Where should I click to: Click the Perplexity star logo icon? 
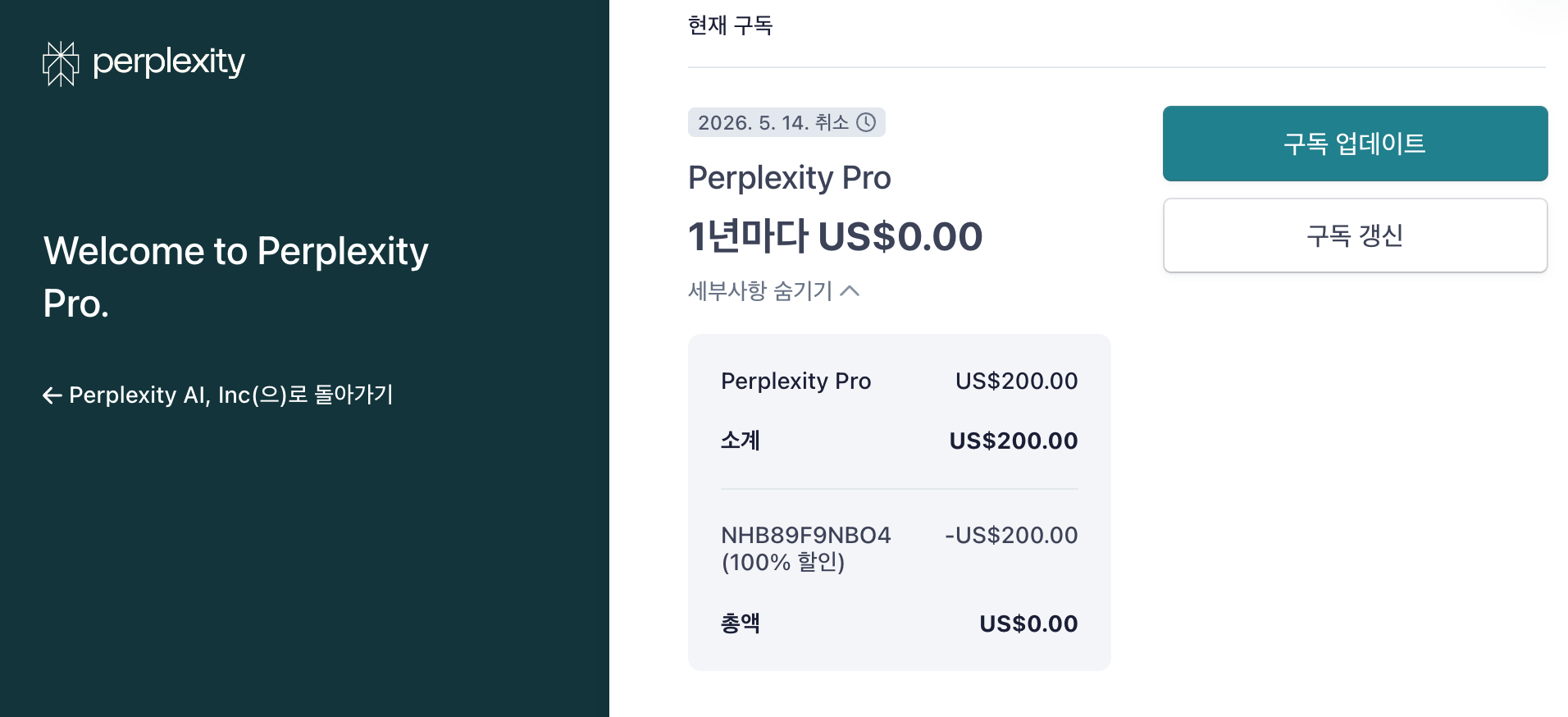[61, 63]
